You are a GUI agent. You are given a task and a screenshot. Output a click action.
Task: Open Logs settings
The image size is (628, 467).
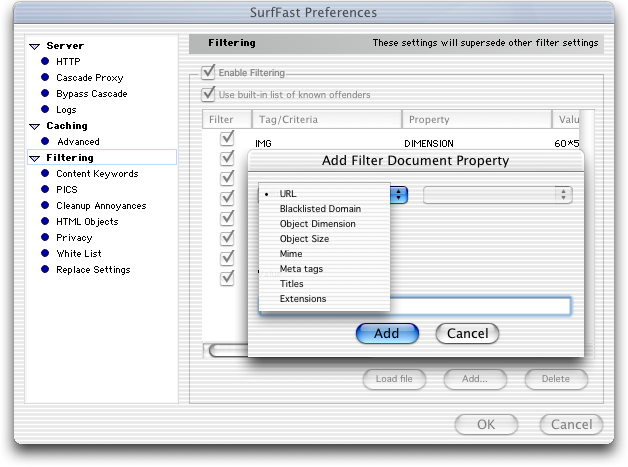click(x=66, y=110)
